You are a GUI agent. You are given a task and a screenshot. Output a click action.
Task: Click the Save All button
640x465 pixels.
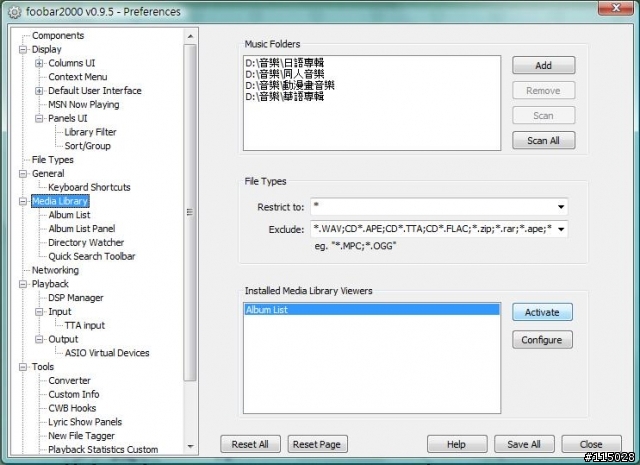click(524, 444)
